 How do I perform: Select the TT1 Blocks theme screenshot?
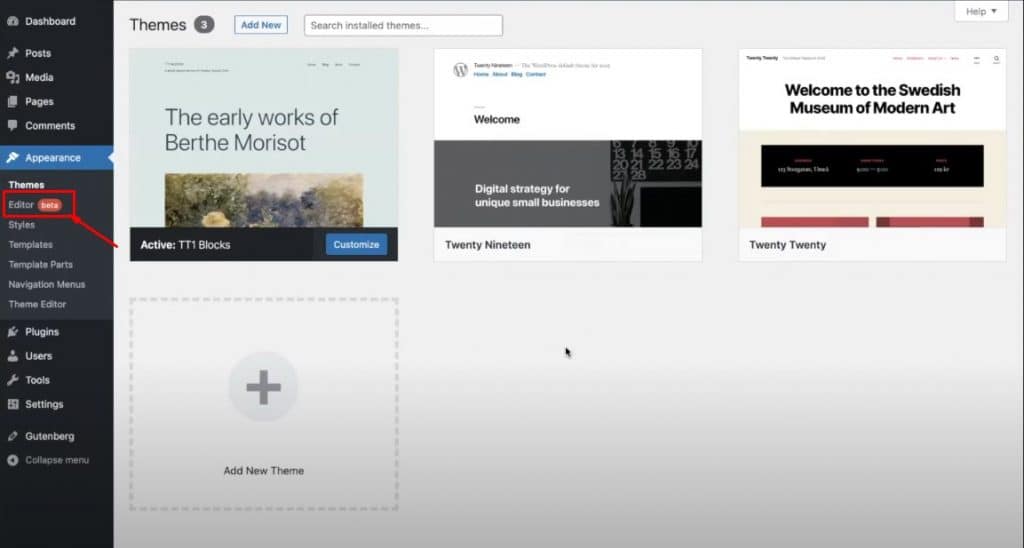(x=264, y=138)
